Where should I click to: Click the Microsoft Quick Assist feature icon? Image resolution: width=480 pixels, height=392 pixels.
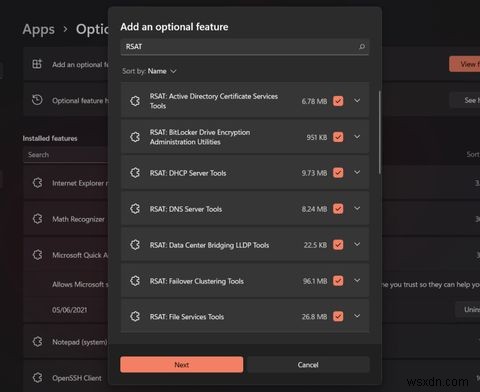tap(37, 255)
